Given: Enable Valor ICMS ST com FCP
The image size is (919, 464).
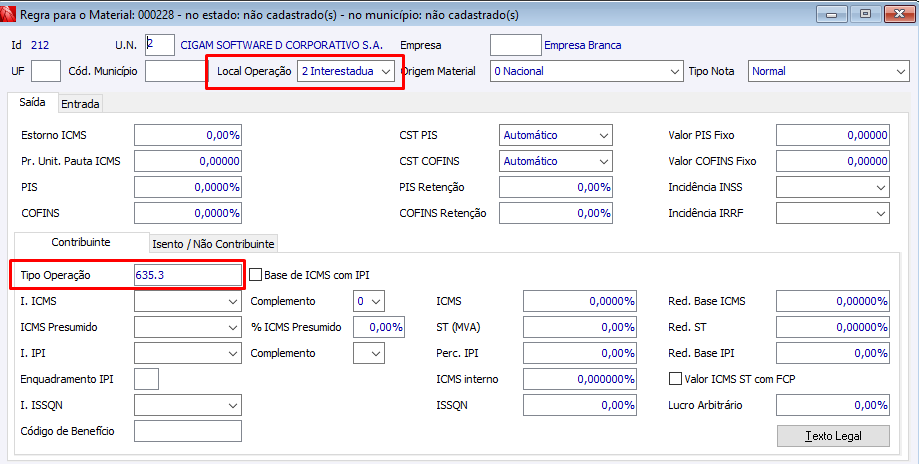Looking at the screenshot, I should [675, 379].
